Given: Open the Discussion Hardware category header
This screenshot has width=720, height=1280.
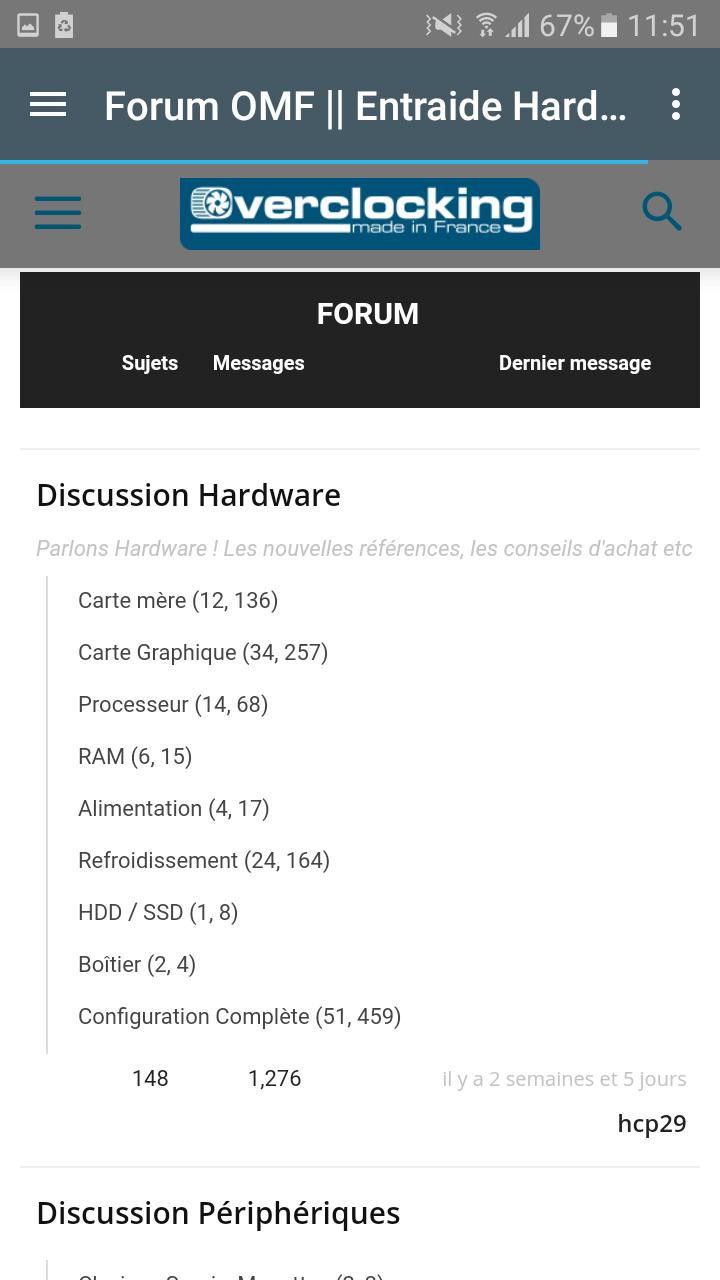Looking at the screenshot, I should click(x=188, y=494).
